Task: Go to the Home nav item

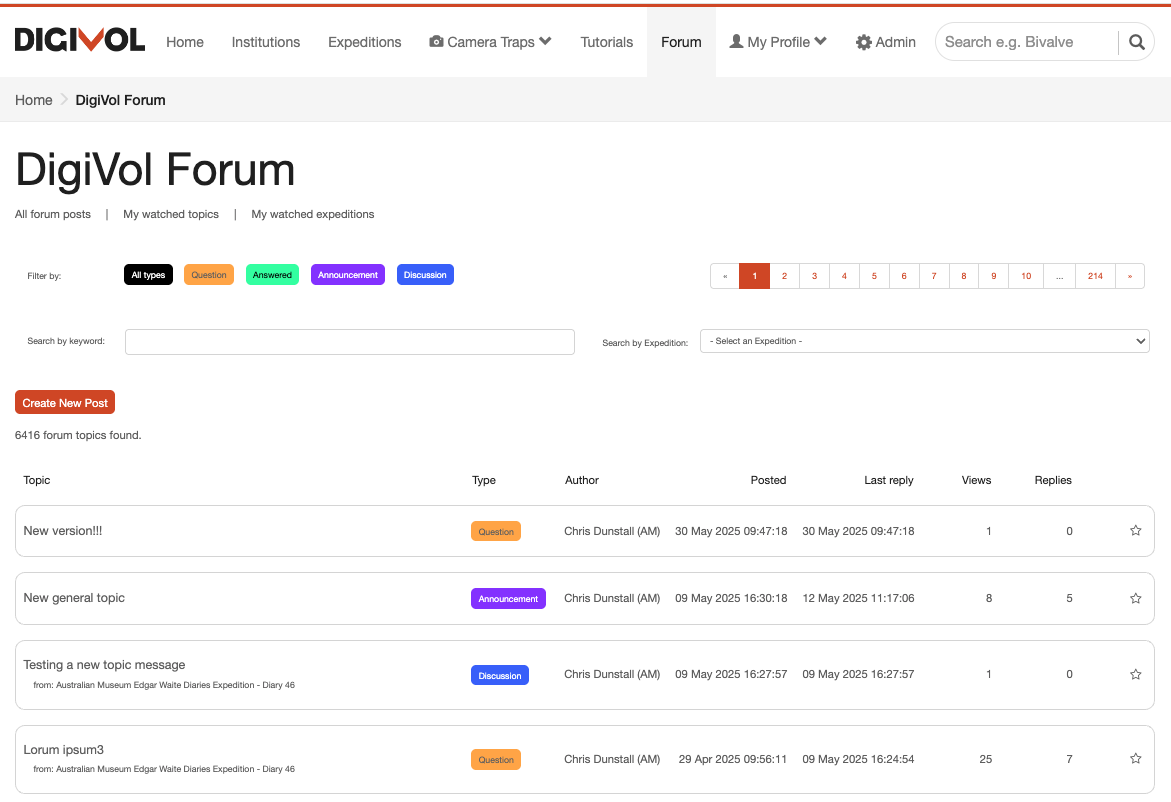Action: pyautogui.click(x=184, y=43)
